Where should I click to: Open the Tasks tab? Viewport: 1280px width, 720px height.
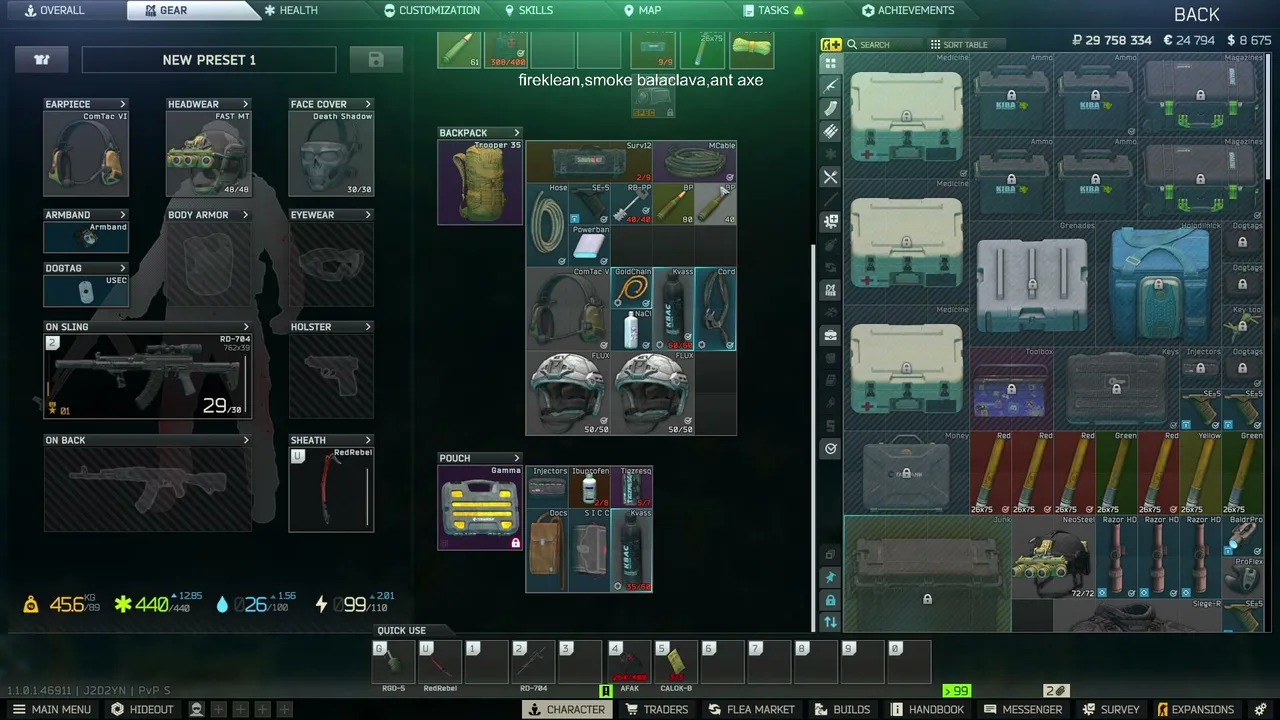pos(773,10)
